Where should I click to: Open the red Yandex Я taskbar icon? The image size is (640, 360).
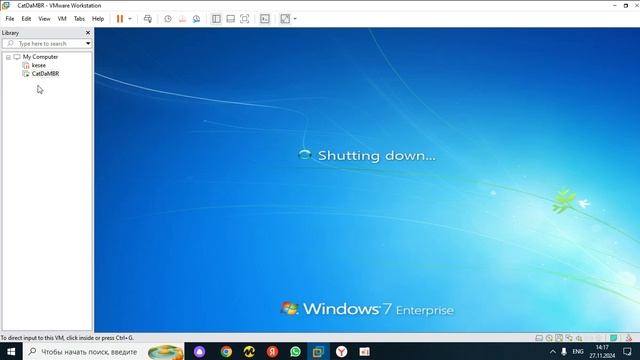pyautogui.click(x=272, y=351)
